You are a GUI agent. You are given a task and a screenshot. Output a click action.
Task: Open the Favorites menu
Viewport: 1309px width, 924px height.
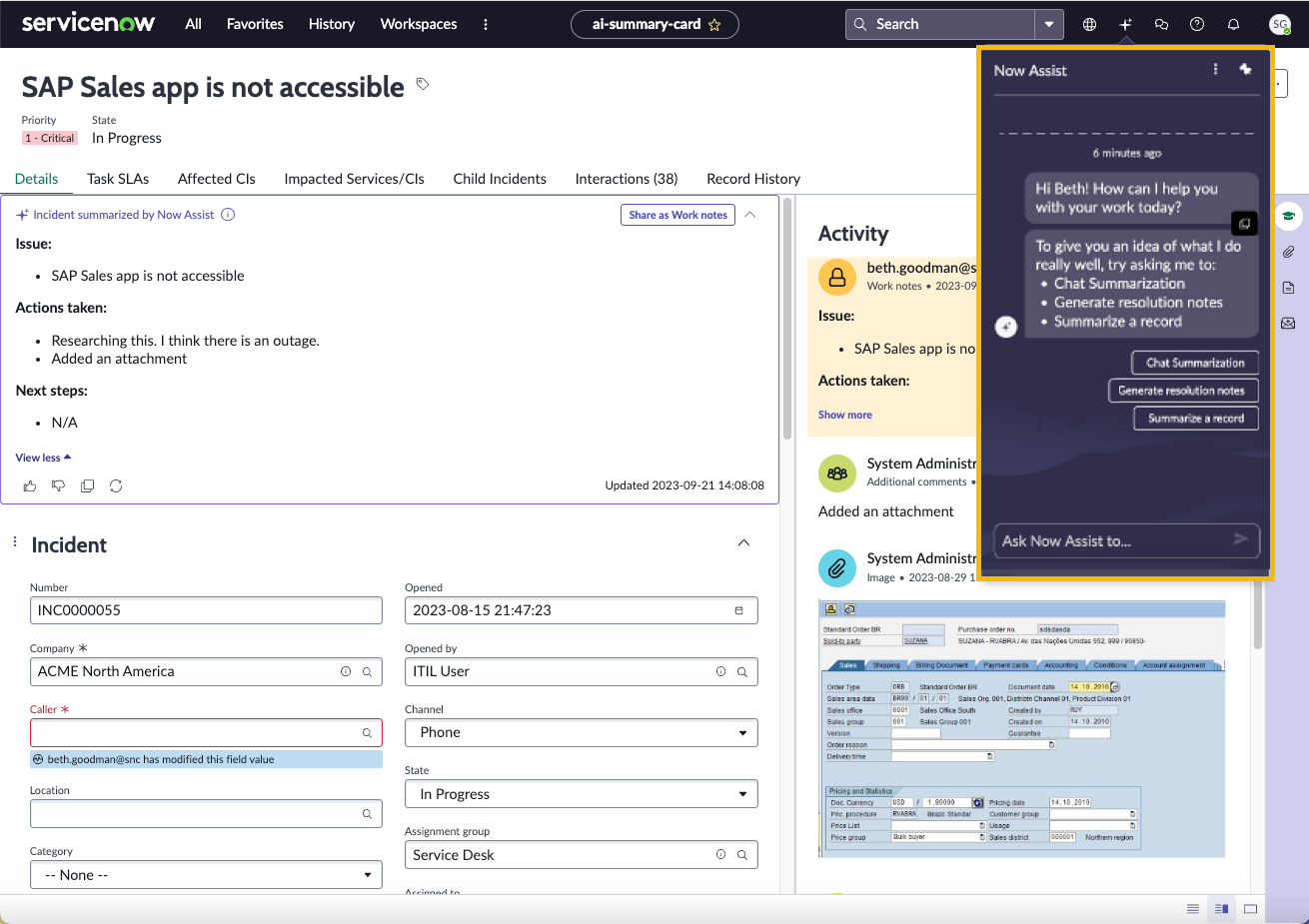click(255, 24)
